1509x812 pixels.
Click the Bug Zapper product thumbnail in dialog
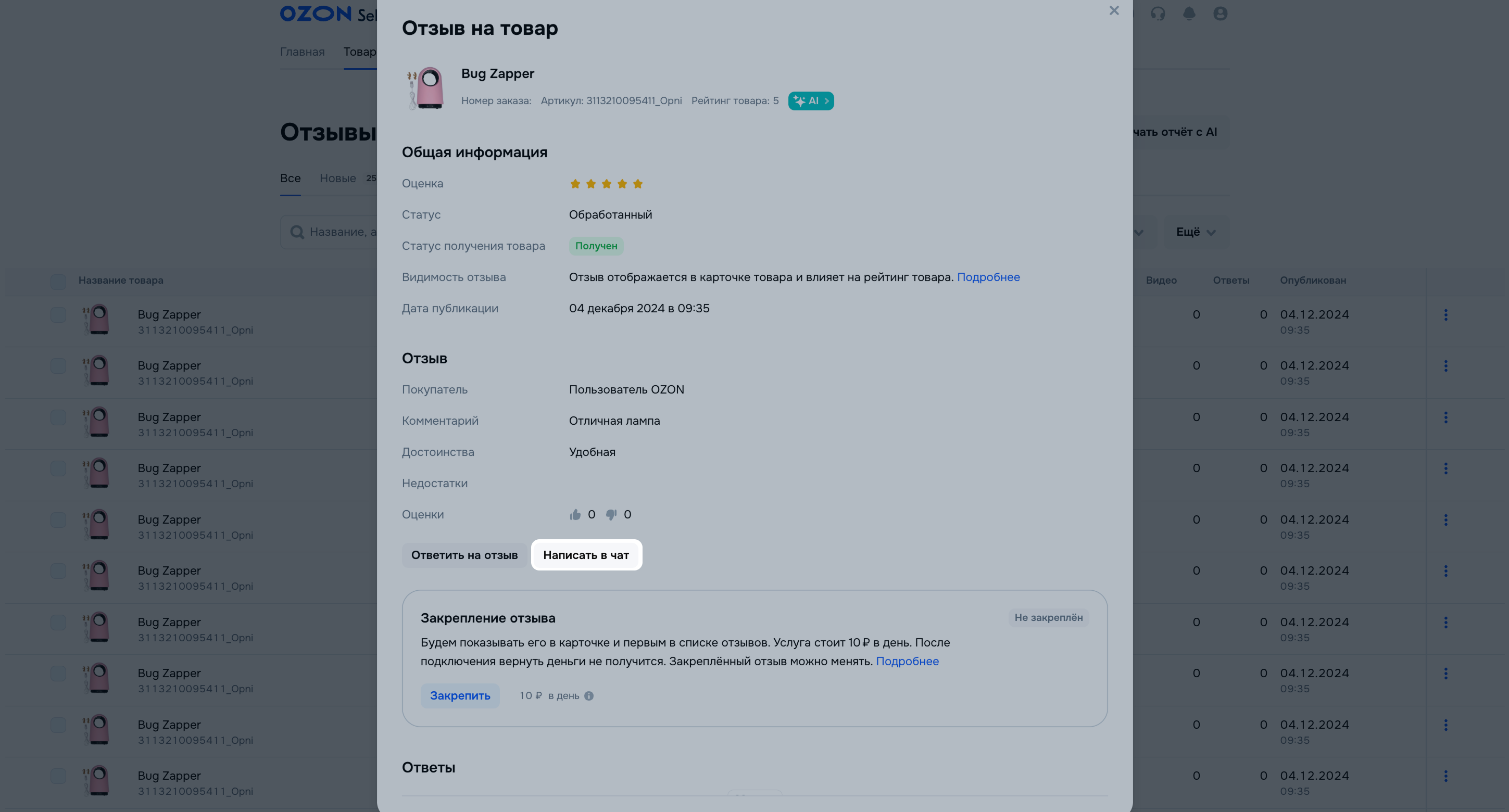(426, 88)
